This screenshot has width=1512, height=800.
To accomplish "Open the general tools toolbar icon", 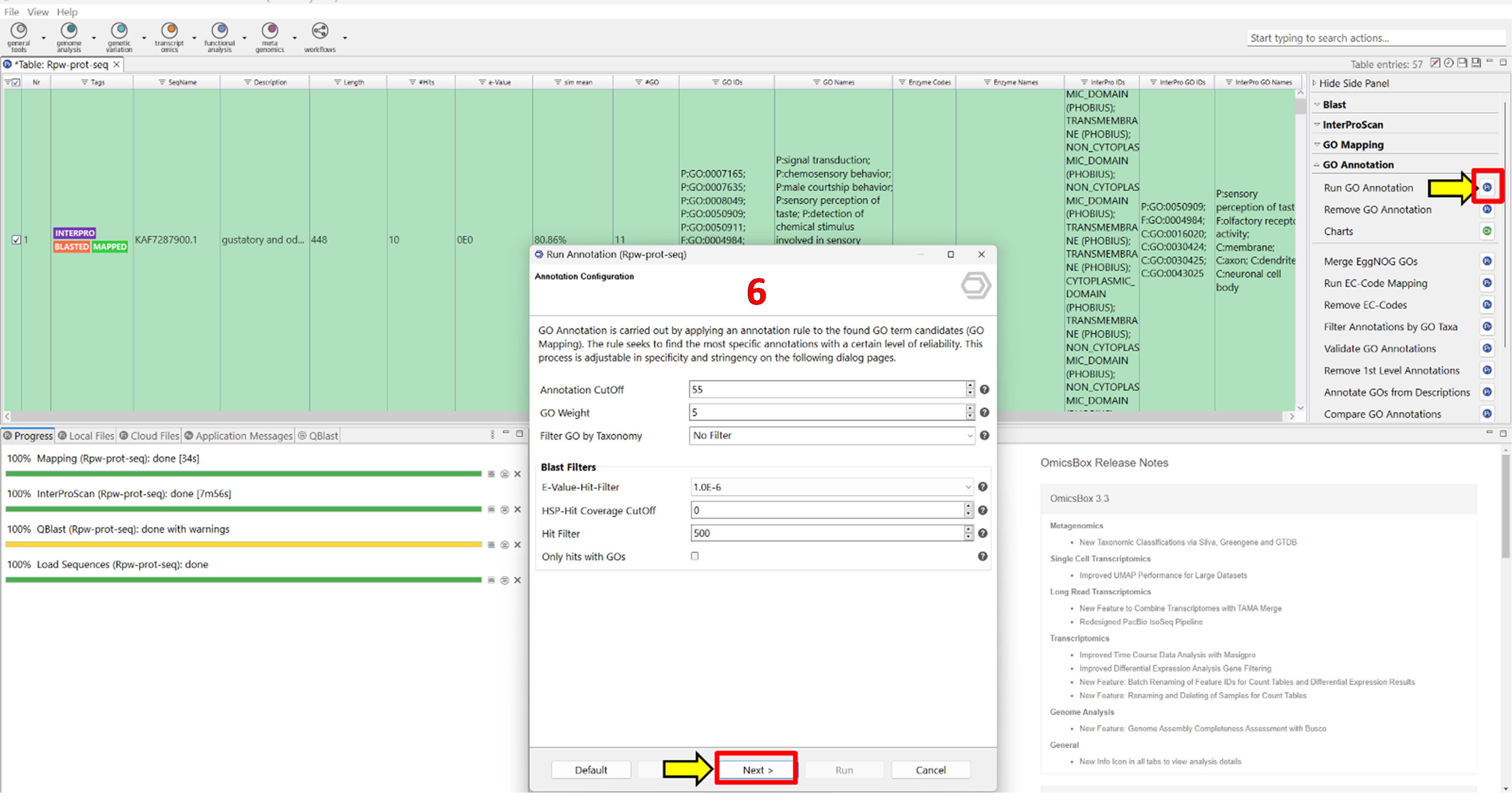I will pos(19,30).
